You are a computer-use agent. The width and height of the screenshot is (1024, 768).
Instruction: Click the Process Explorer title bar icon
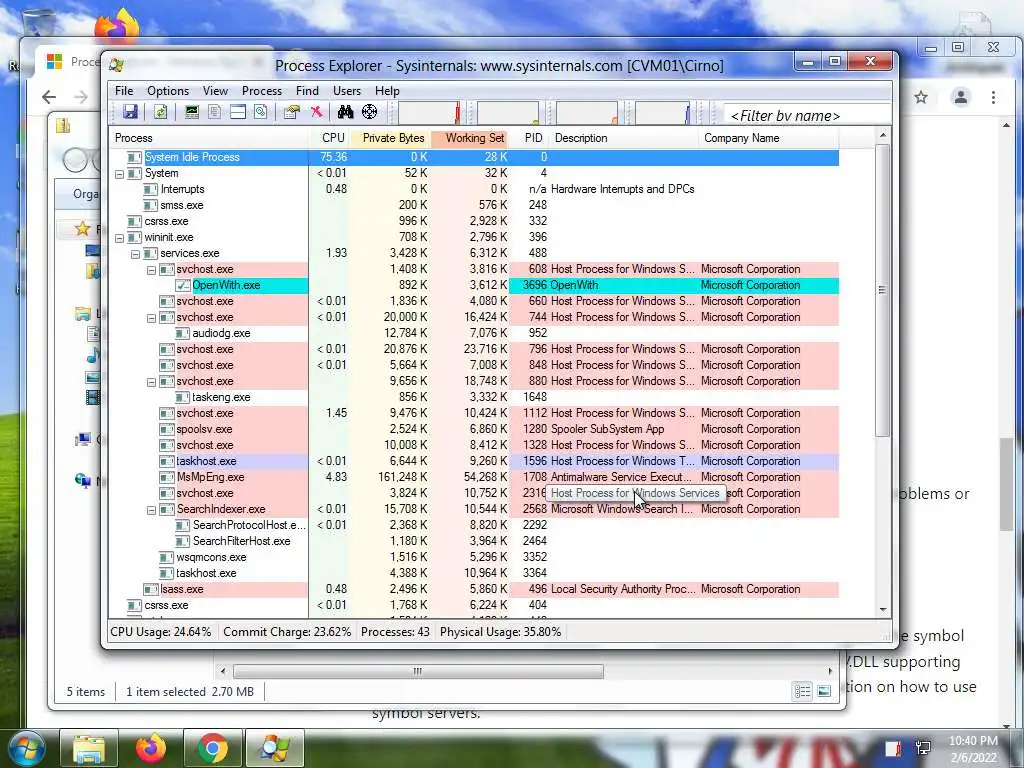tap(117, 65)
